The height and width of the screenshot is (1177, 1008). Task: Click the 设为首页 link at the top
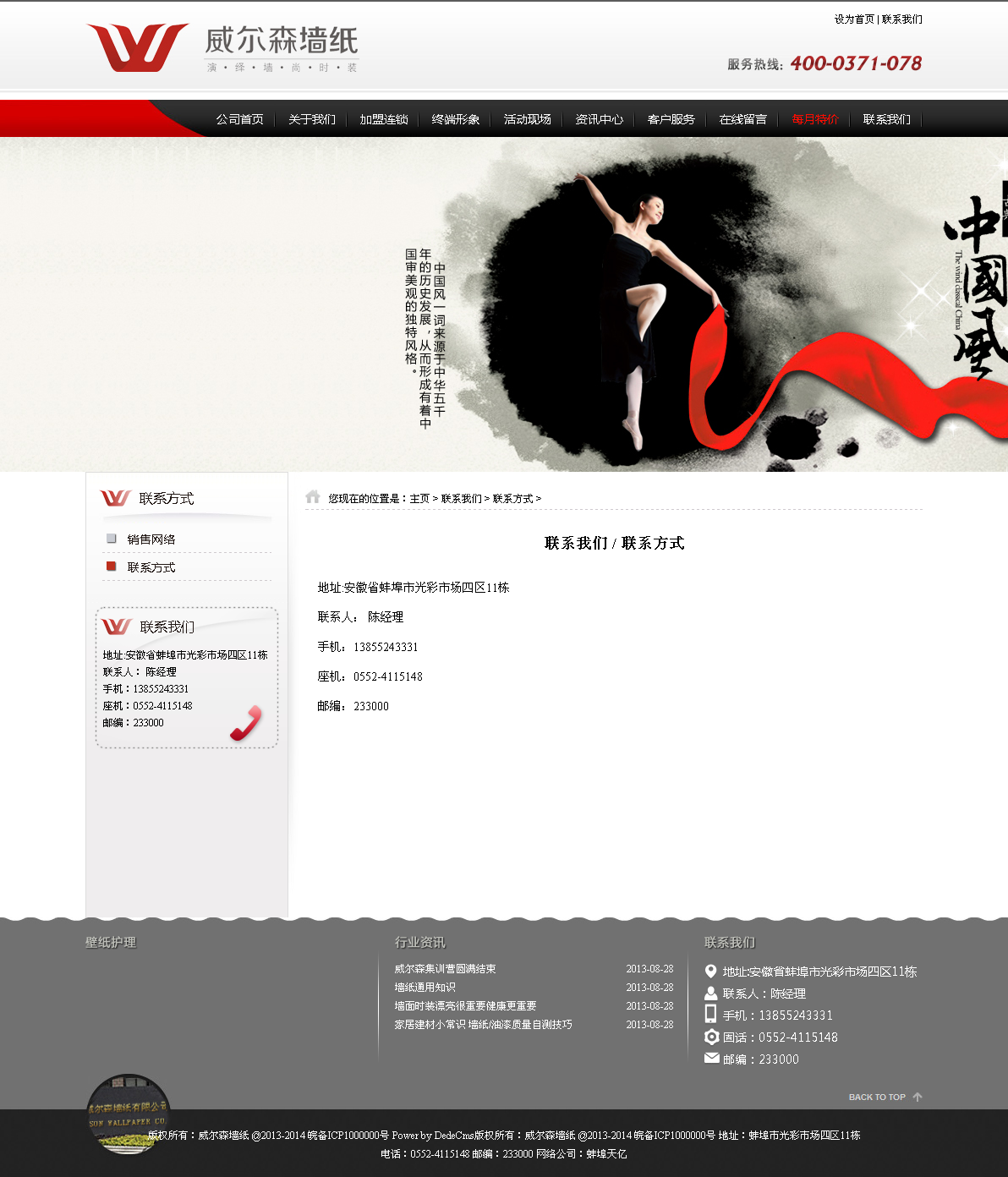point(854,19)
